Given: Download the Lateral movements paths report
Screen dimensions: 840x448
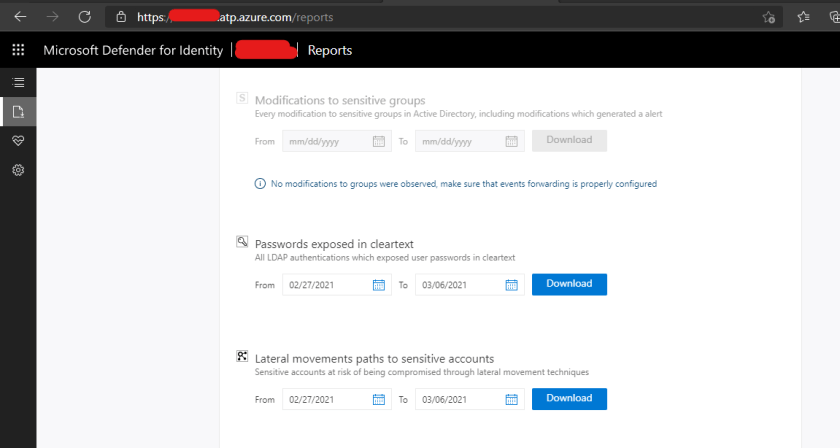Looking at the screenshot, I should (569, 398).
